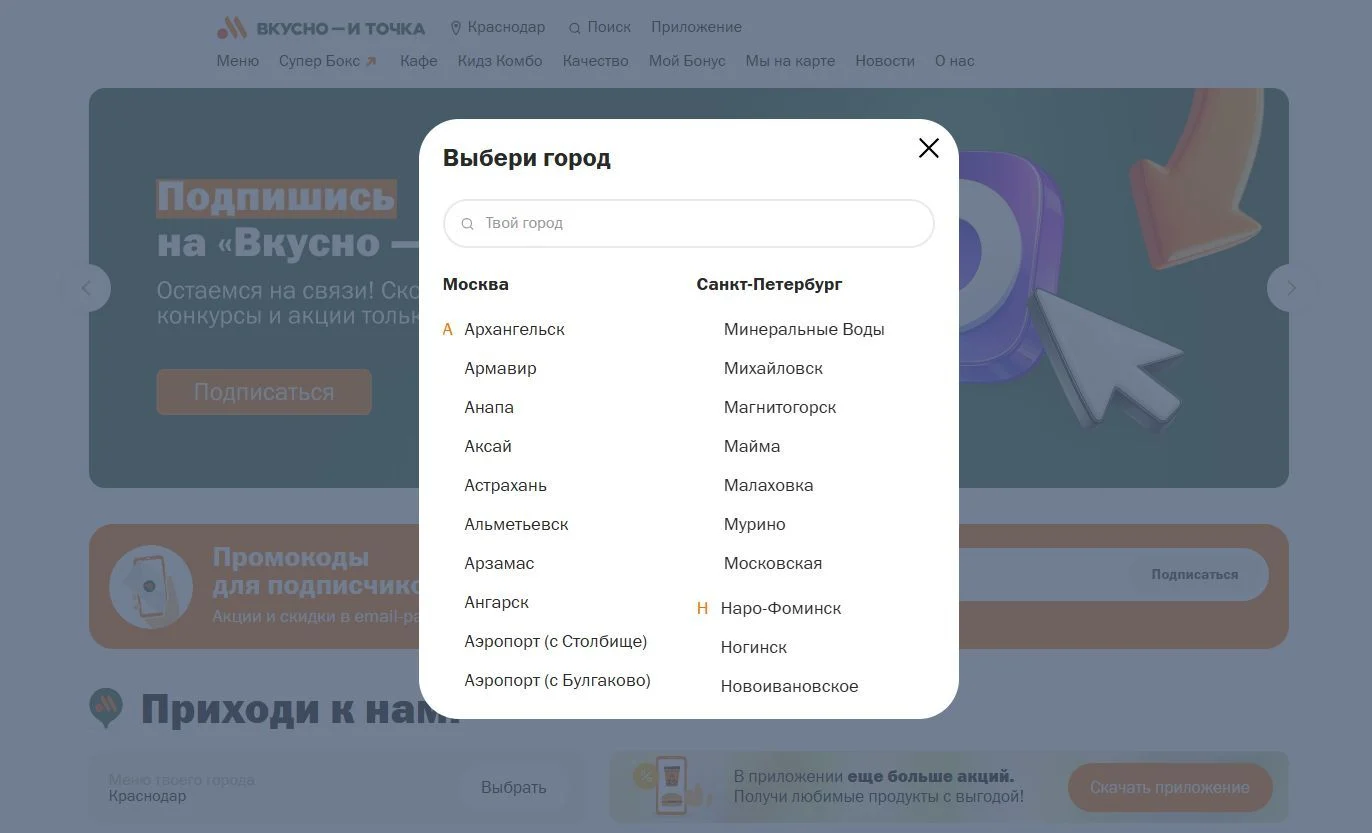This screenshot has height=833, width=1372.
Task: Click the Выбрать button for city menu
Action: point(513,787)
